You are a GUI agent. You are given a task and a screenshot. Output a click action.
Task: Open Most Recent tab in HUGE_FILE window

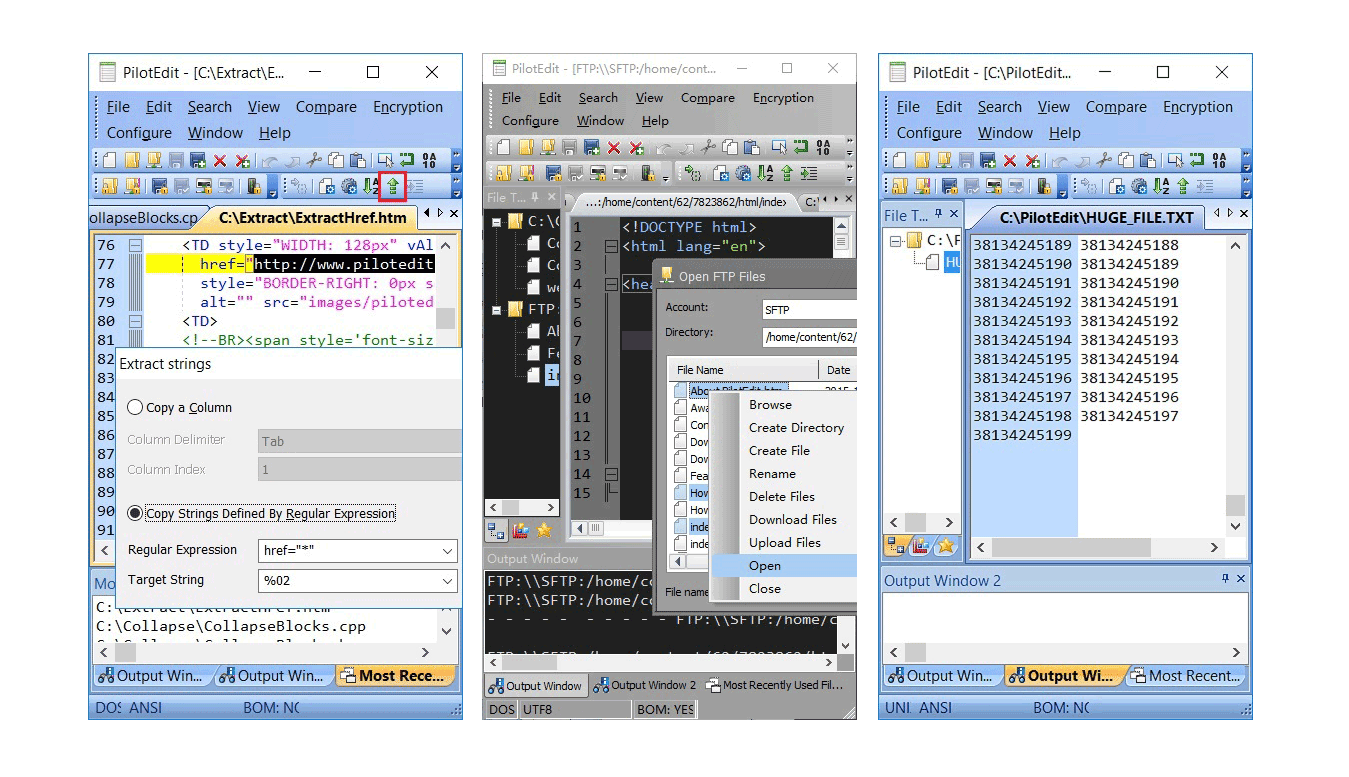(1185, 676)
